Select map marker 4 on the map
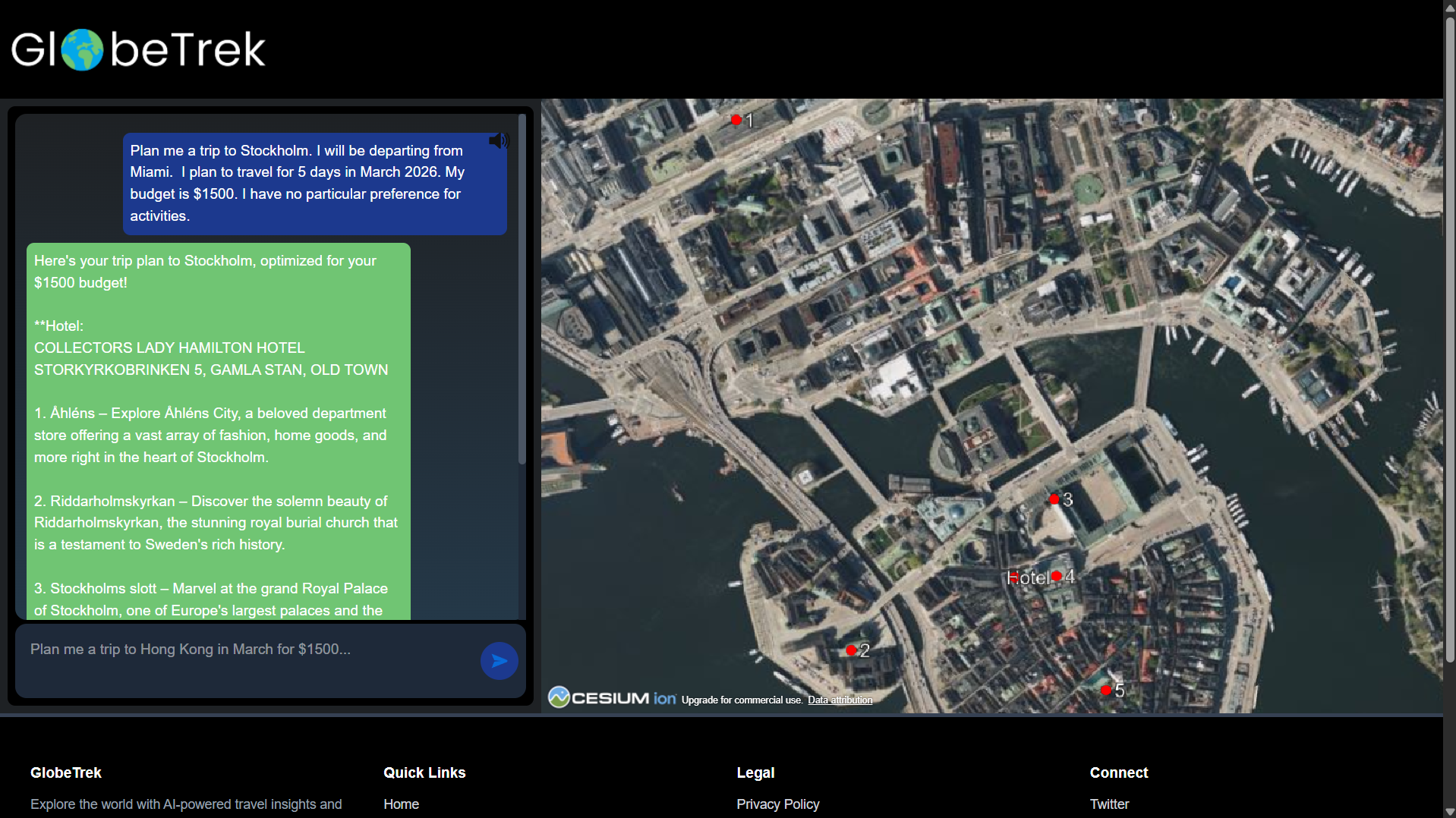Image resolution: width=1456 pixels, height=818 pixels. click(x=1057, y=576)
